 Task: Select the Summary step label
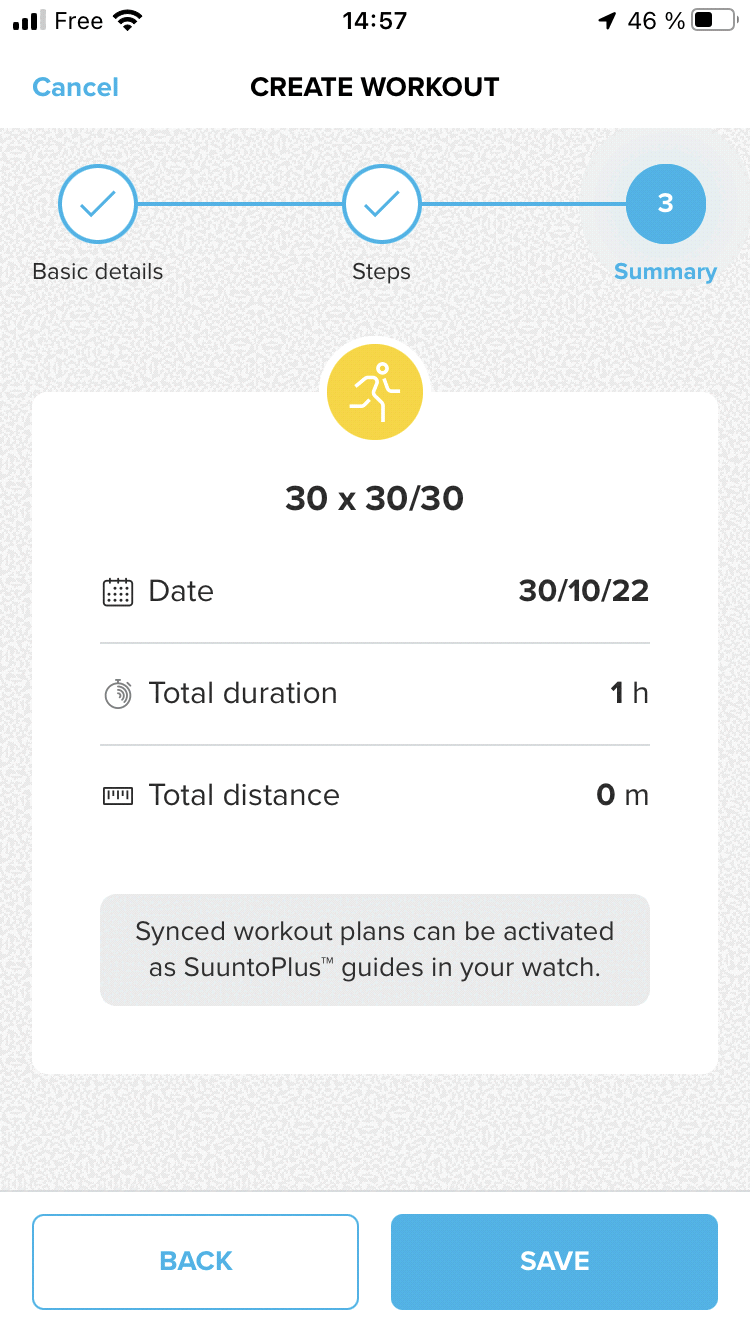[x=665, y=272]
